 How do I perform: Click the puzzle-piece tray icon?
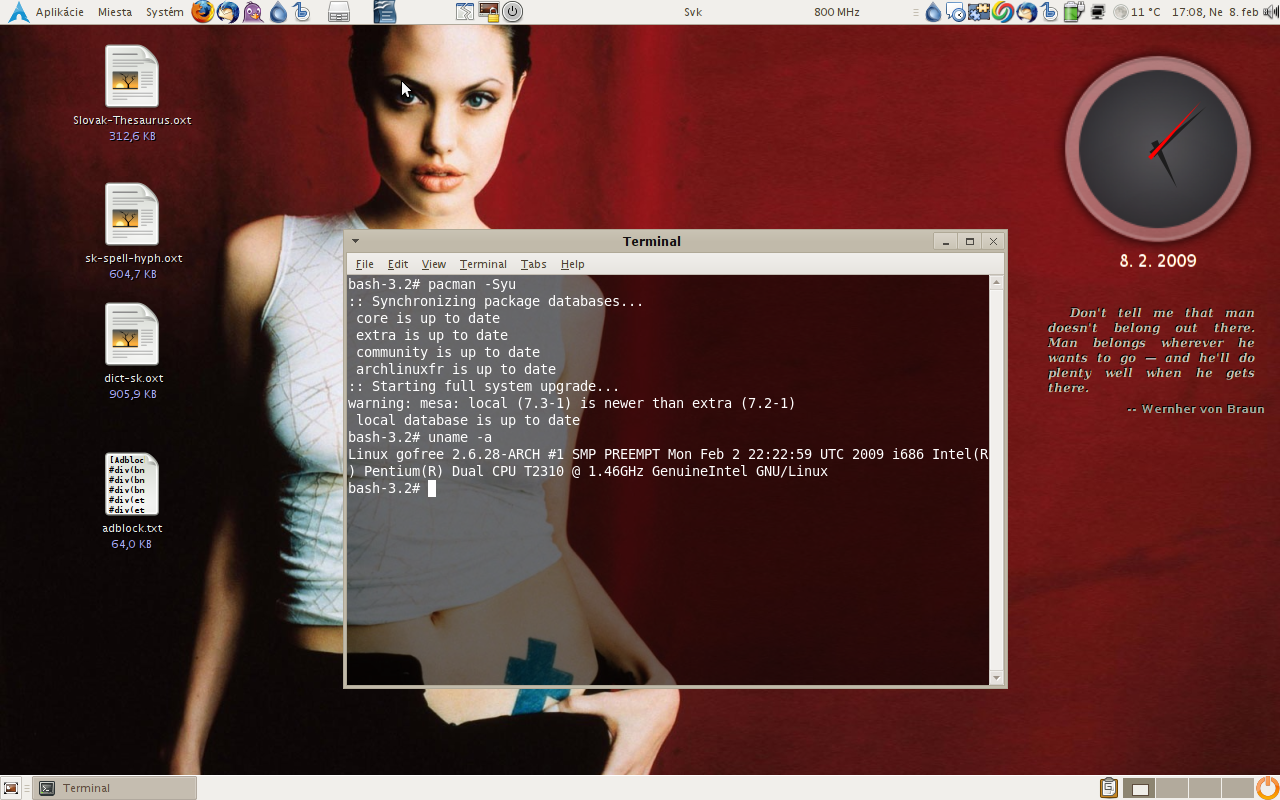(979, 12)
